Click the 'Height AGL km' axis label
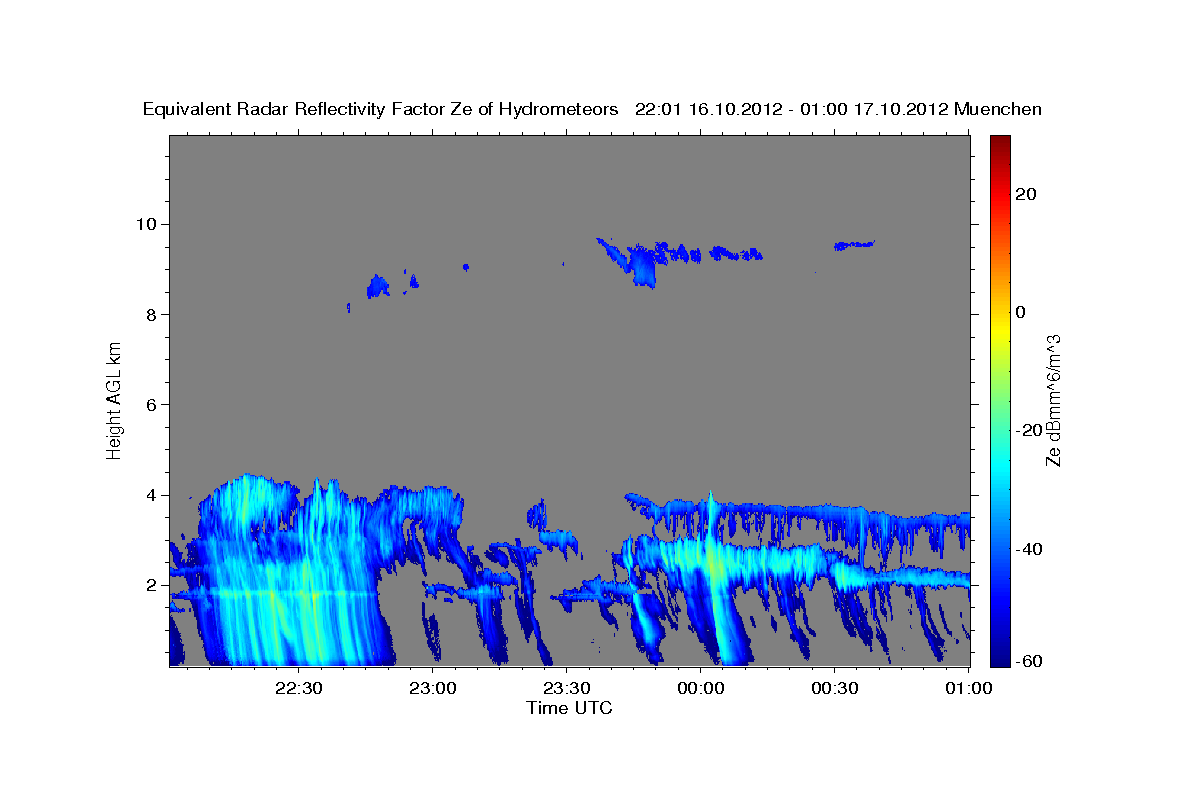This screenshot has width=1200, height=800. [x=115, y=400]
